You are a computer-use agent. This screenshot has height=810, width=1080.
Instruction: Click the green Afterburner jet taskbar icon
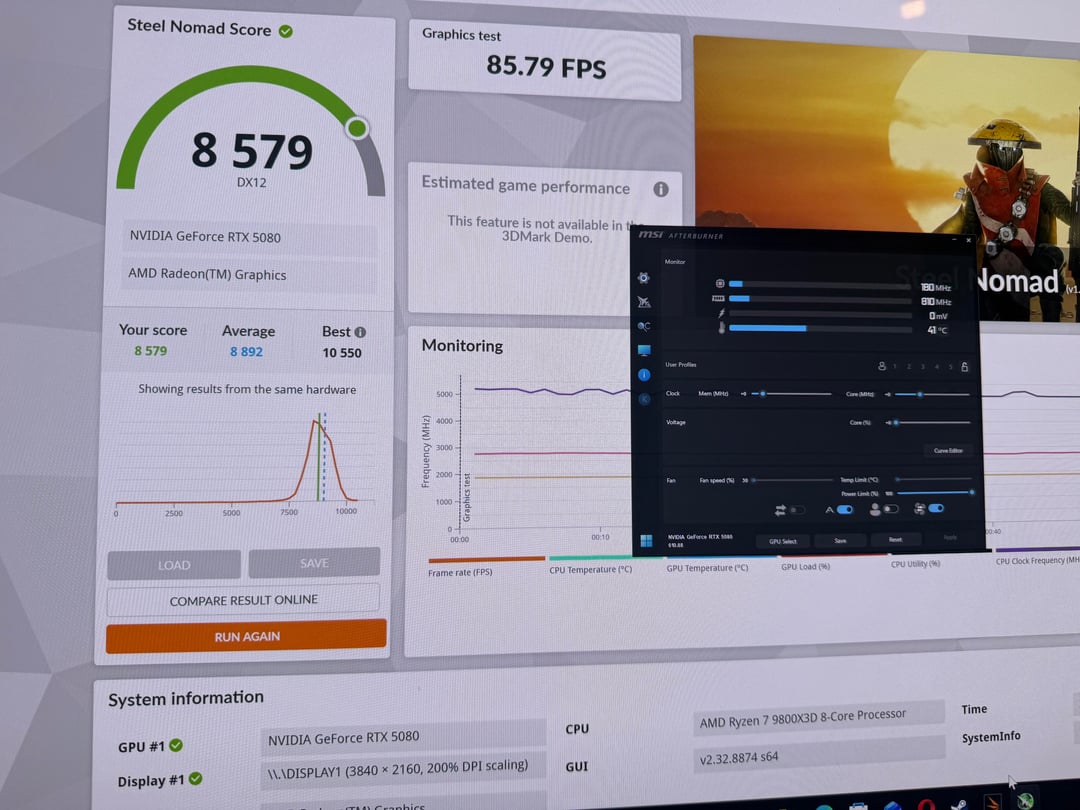1026,800
